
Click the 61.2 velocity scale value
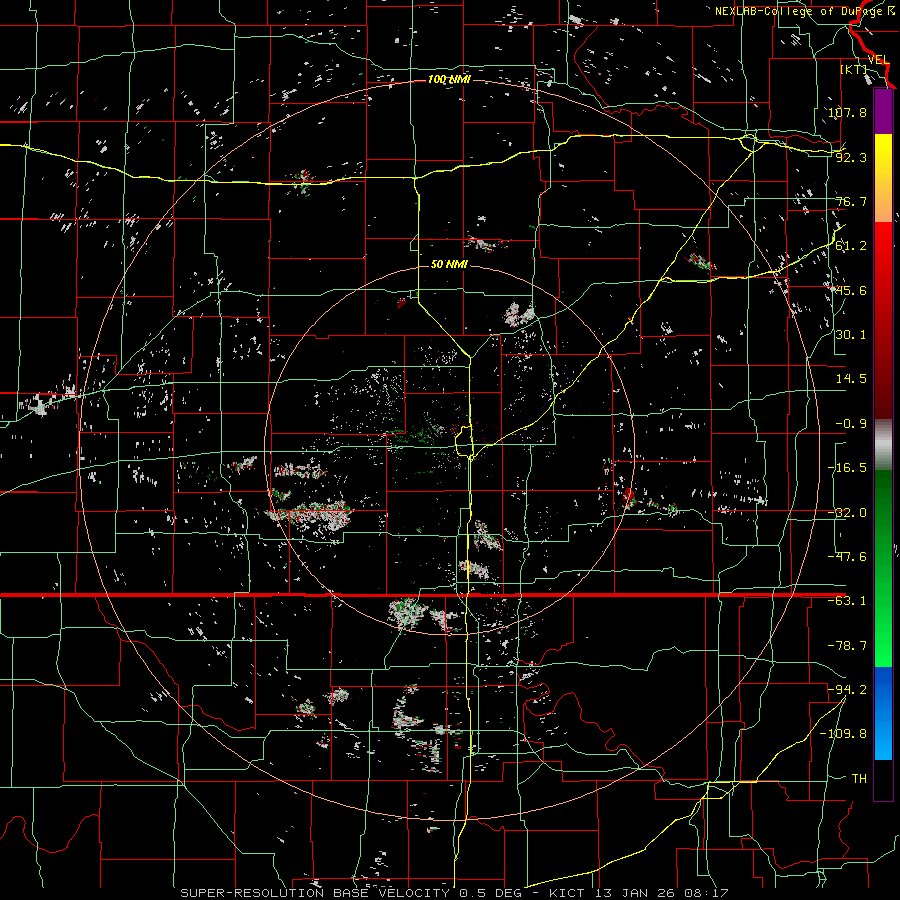[851, 246]
